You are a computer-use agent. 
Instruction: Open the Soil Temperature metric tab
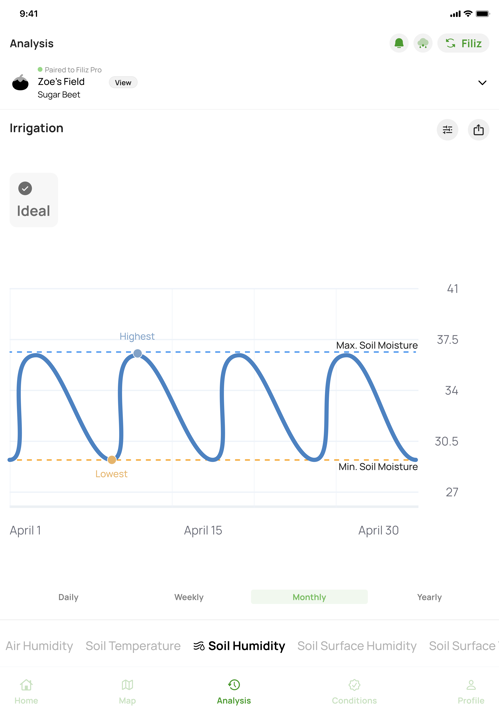(x=133, y=646)
